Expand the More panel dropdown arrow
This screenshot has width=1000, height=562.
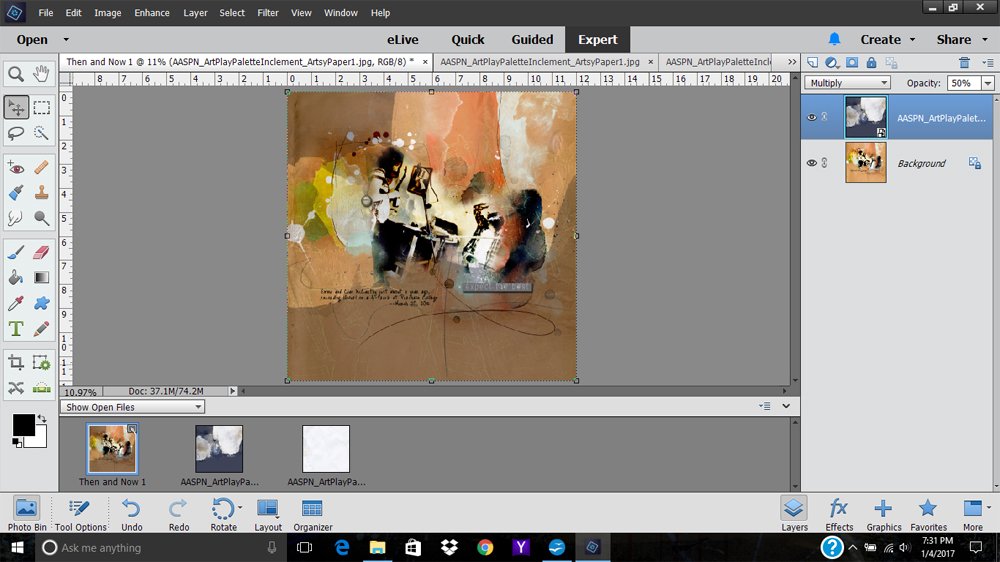pos(989,508)
